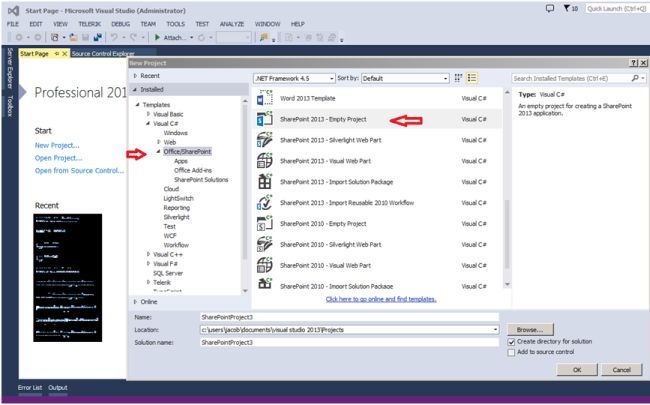
Task: Switch to Source Control Explorer tab
Action: click(103, 53)
